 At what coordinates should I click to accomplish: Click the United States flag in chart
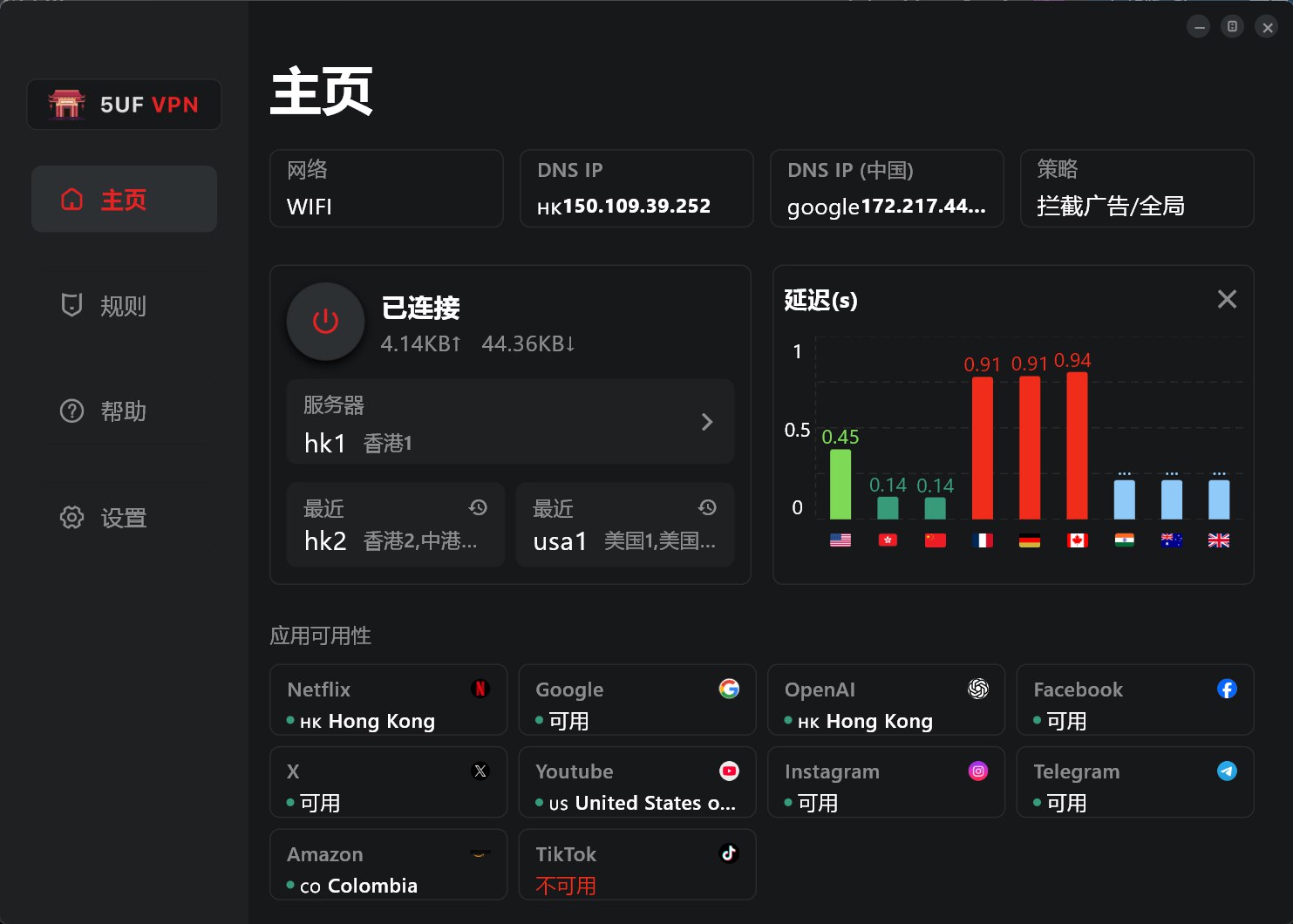click(840, 540)
